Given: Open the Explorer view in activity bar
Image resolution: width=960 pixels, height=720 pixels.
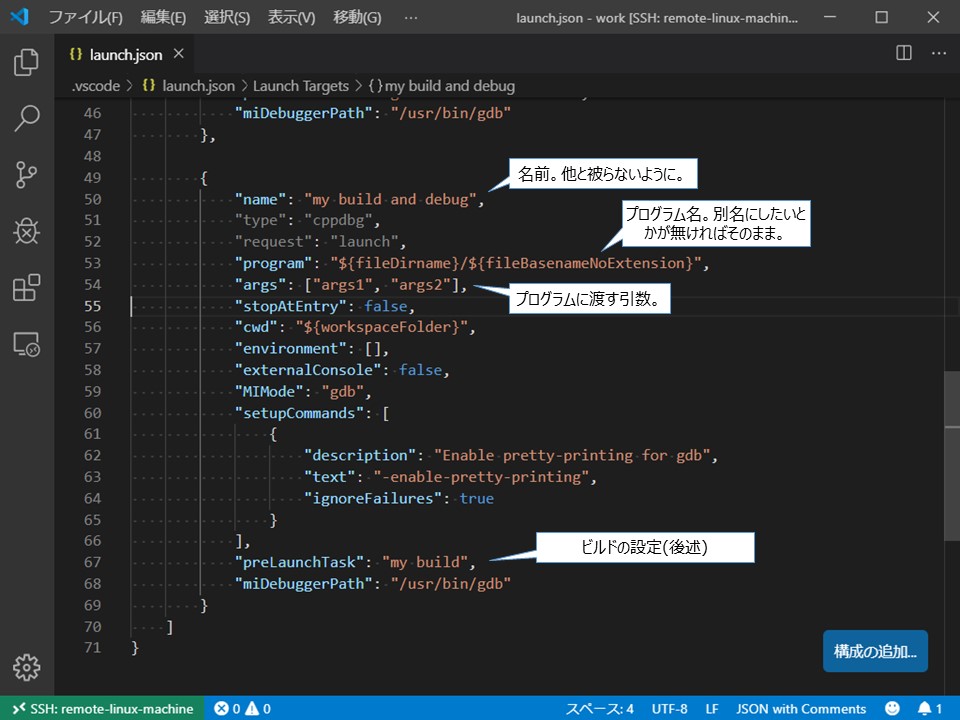Looking at the screenshot, I should [x=26, y=62].
